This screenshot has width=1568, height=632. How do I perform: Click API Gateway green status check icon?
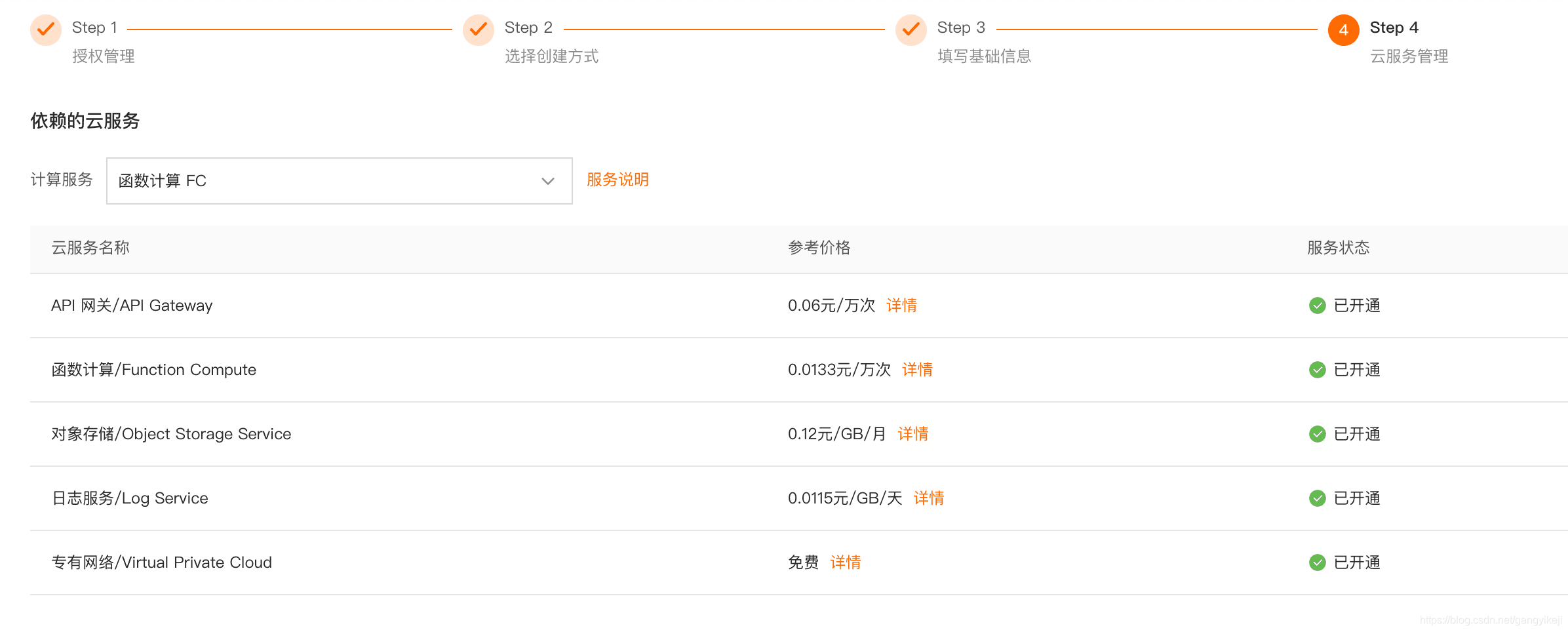point(1317,306)
